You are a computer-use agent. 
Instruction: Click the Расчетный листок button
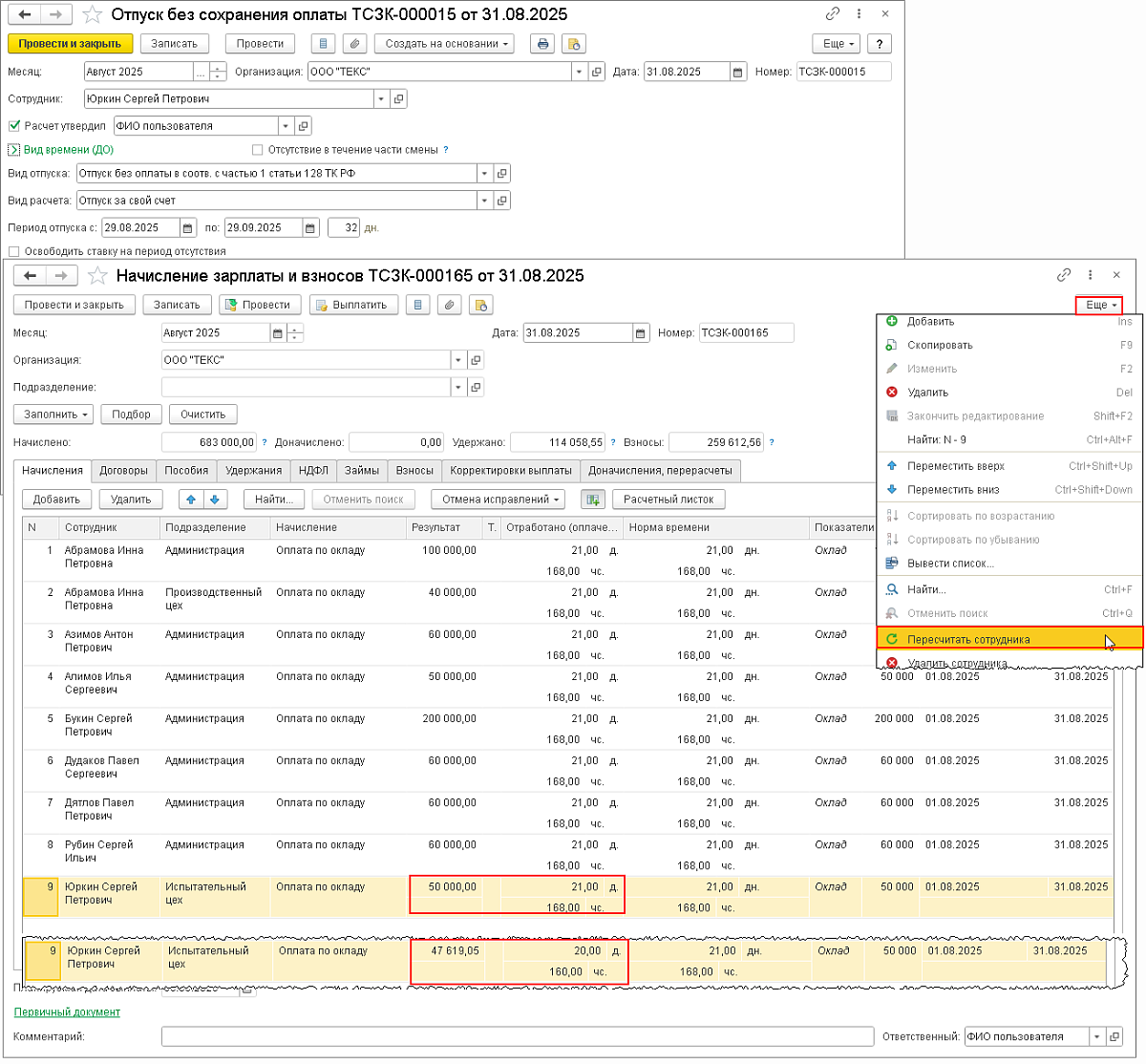click(x=668, y=500)
